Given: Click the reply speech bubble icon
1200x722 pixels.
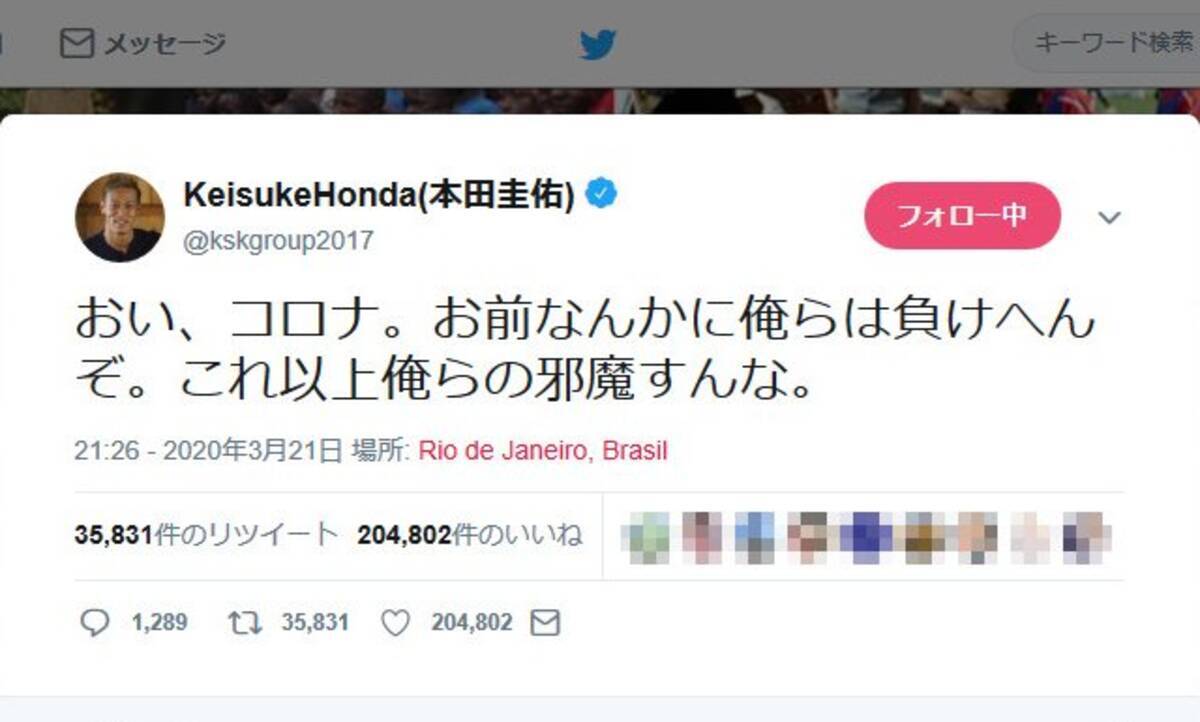Looking at the screenshot, I should pos(94,624).
